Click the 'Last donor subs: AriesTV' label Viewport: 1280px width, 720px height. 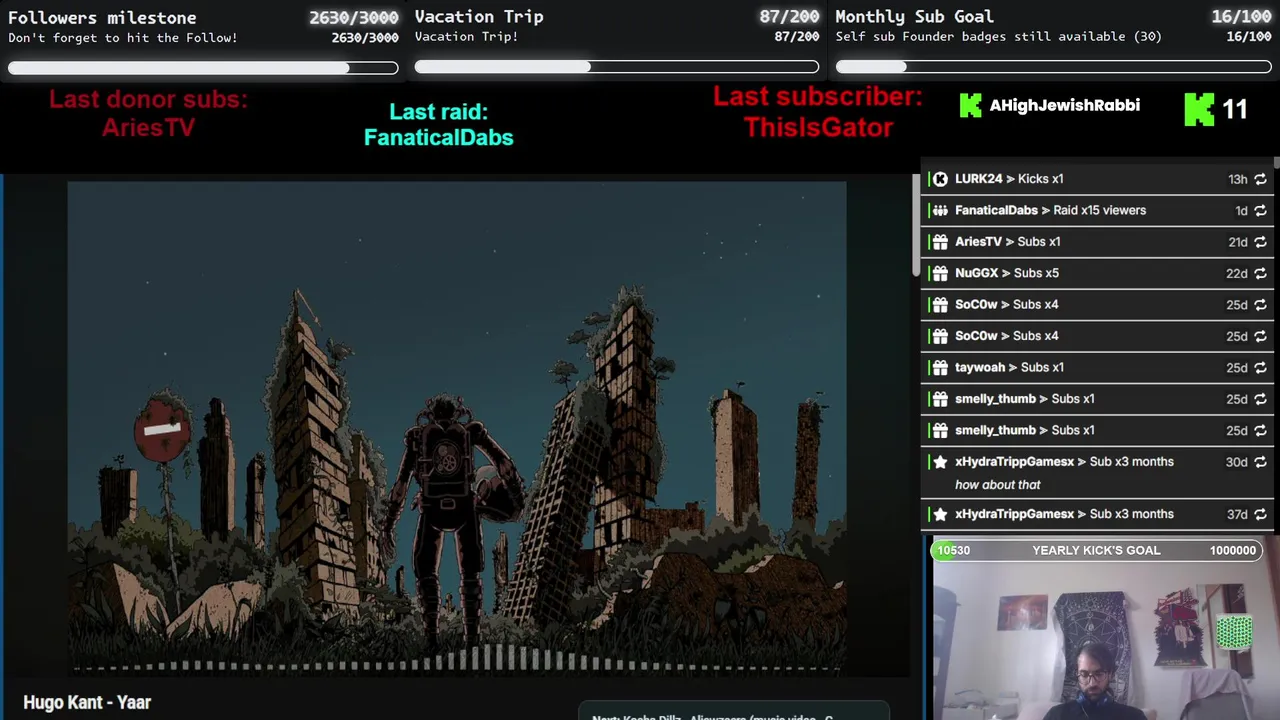click(x=148, y=113)
